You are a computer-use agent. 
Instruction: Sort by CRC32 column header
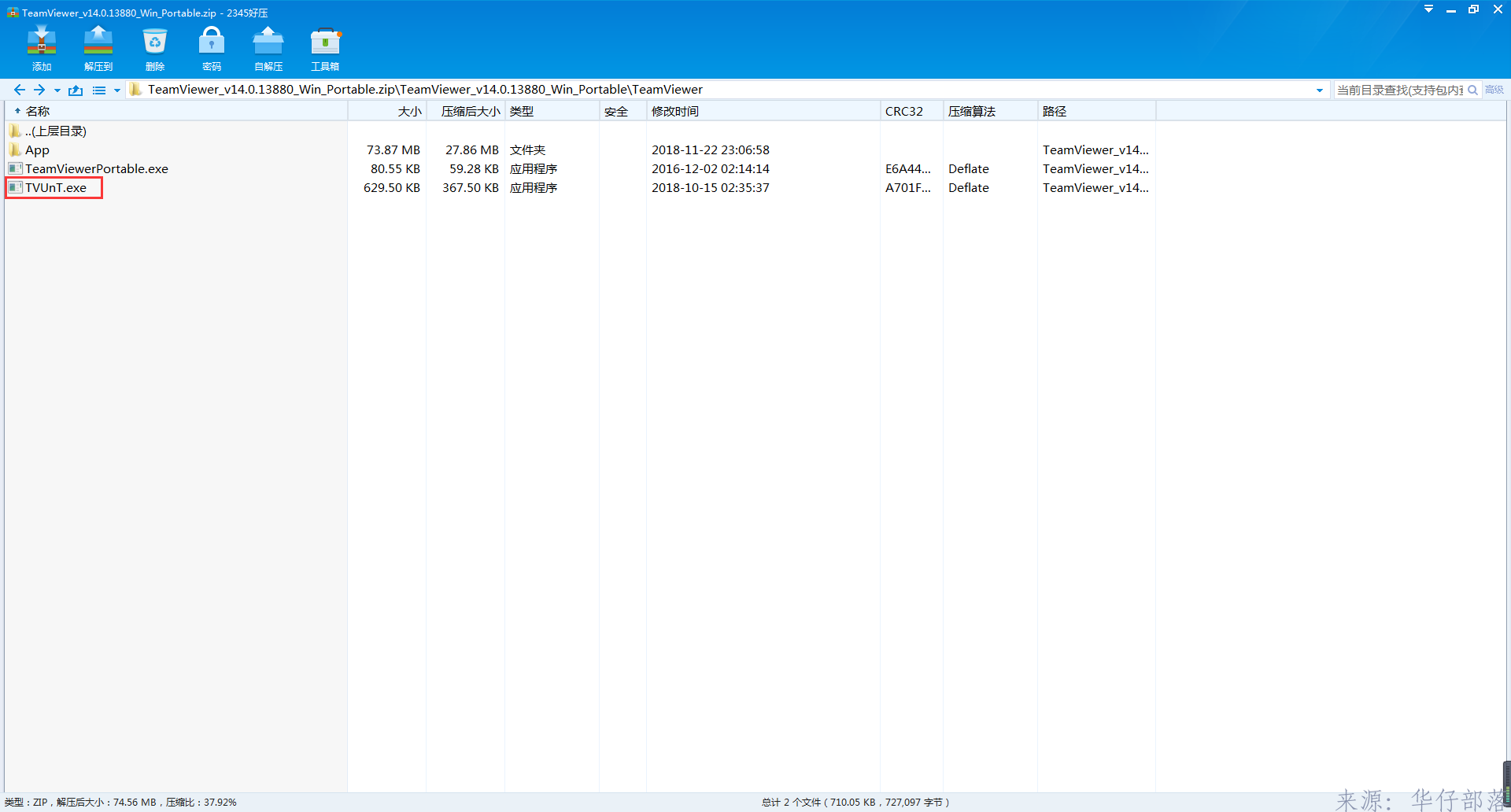point(911,111)
